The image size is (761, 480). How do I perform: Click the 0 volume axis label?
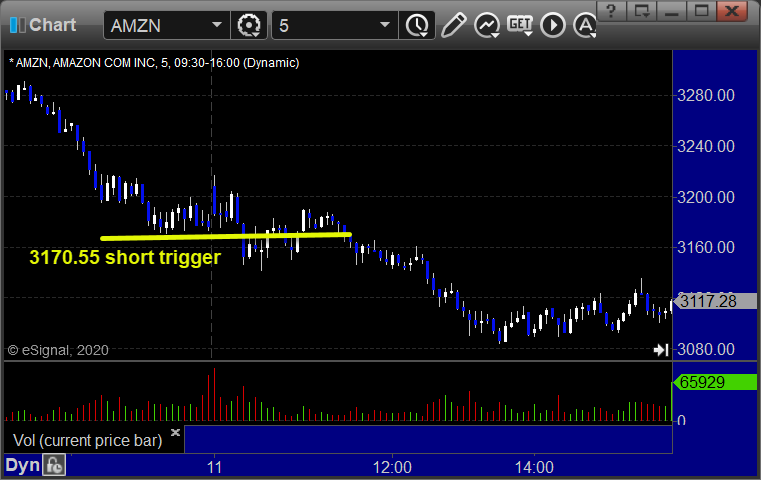[x=681, y=420]
